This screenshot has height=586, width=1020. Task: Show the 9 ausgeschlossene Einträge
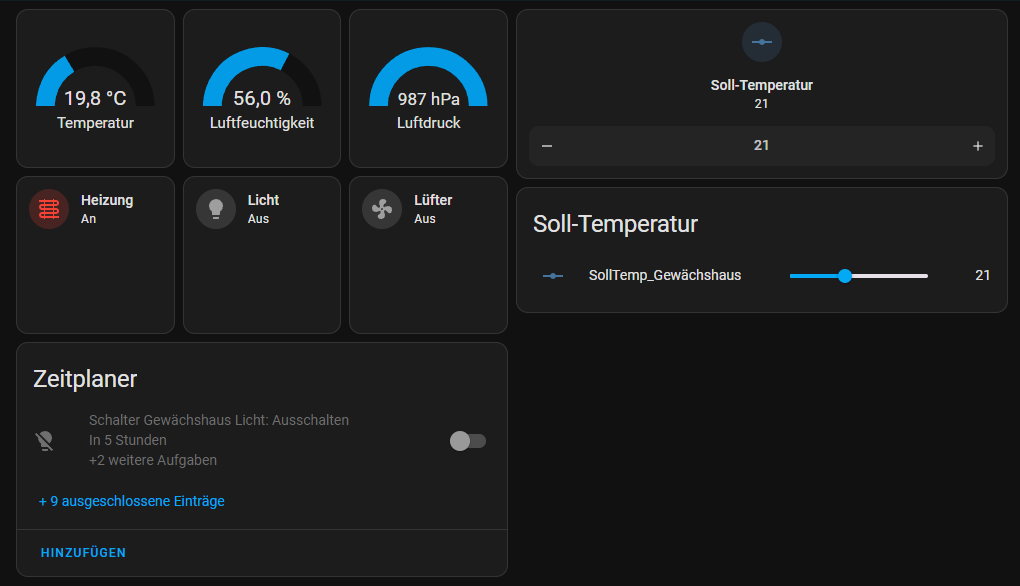click(131, 501)
